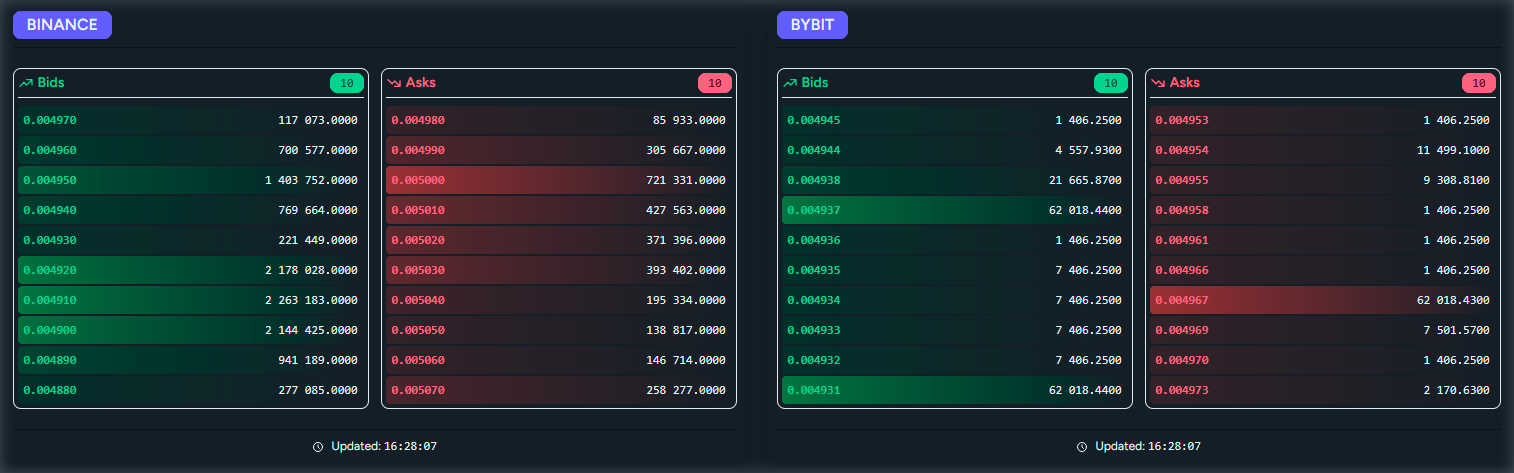This screenshot has width=1514, height=473.
Task: Click Bybit ask quantity 2 170.6300
Action: pyautogui.click(x=1456, y=390)
